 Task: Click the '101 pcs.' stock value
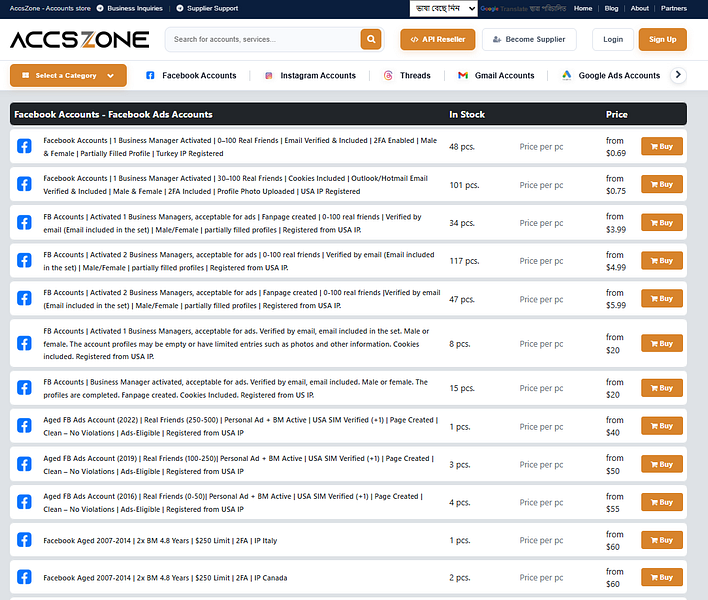point(464,185)
